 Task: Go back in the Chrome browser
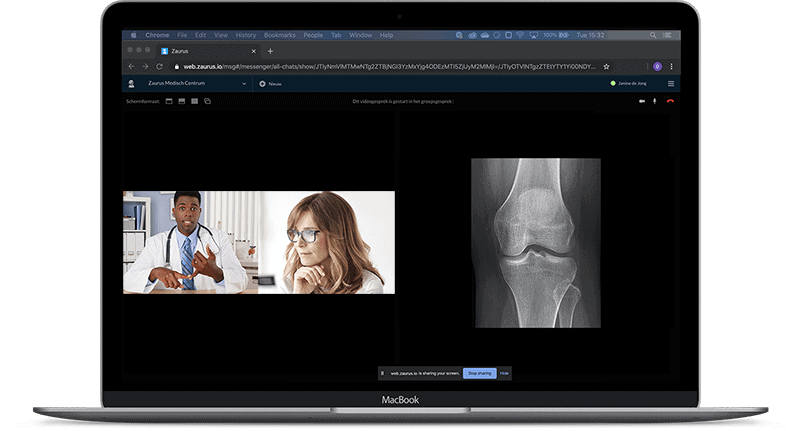click(132, 66)
